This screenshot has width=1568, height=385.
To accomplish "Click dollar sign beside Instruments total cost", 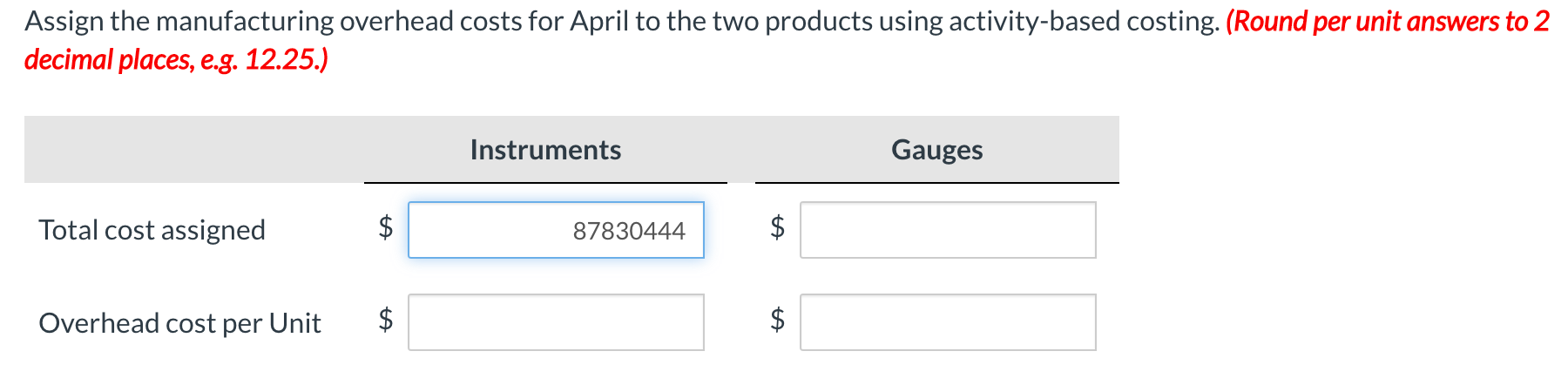I will click(386, 228).
